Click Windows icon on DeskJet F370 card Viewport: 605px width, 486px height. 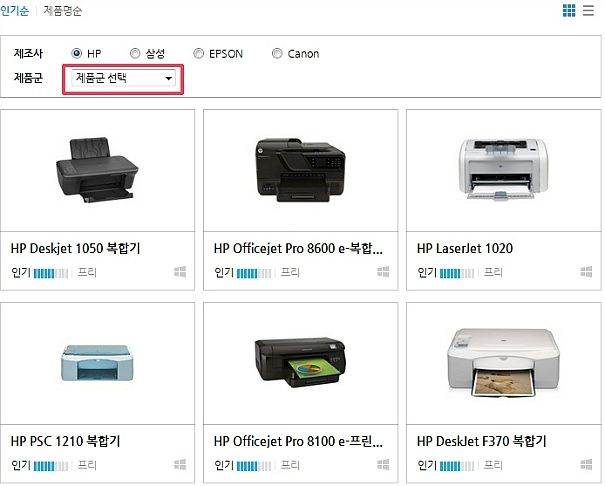(x=586, y=464)
